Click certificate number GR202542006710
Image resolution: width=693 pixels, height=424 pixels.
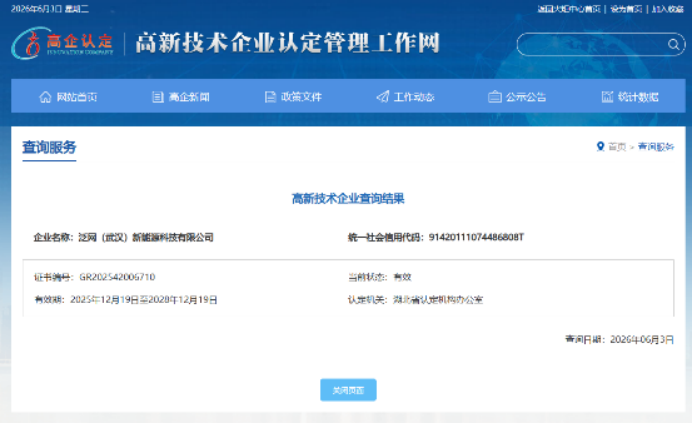(117, 277)
